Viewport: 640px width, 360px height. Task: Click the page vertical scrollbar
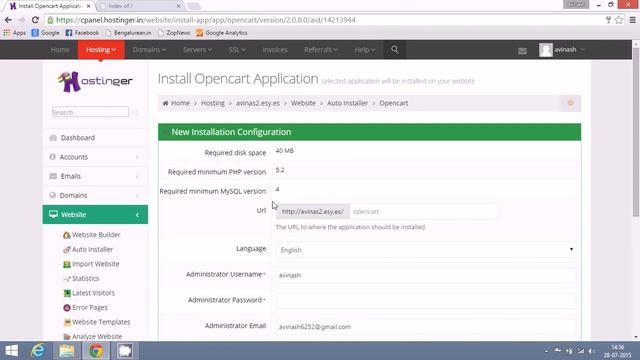coord(636,133)
